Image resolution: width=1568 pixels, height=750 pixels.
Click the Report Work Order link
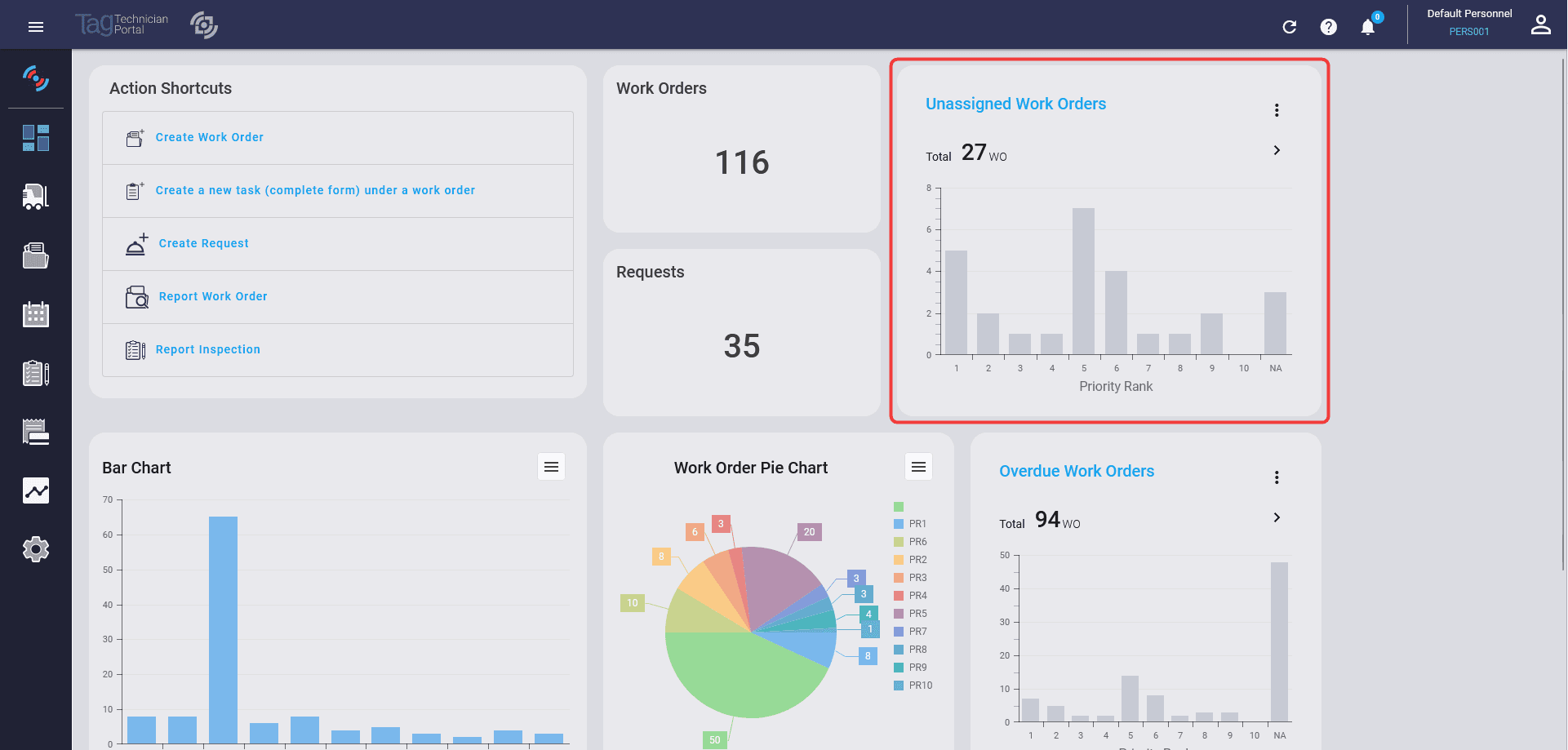click(x=213, y=296)
